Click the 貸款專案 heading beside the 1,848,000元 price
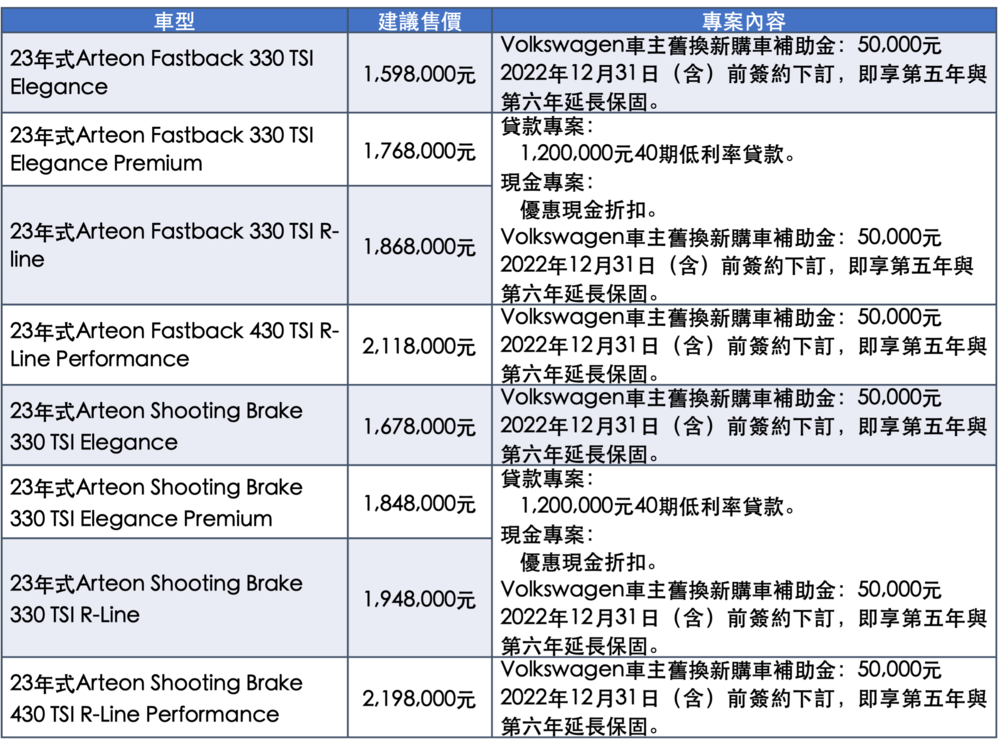Image resolution: width=1000 pixels, height=752 pixels. pyautogui.click(x=547, y=478)
